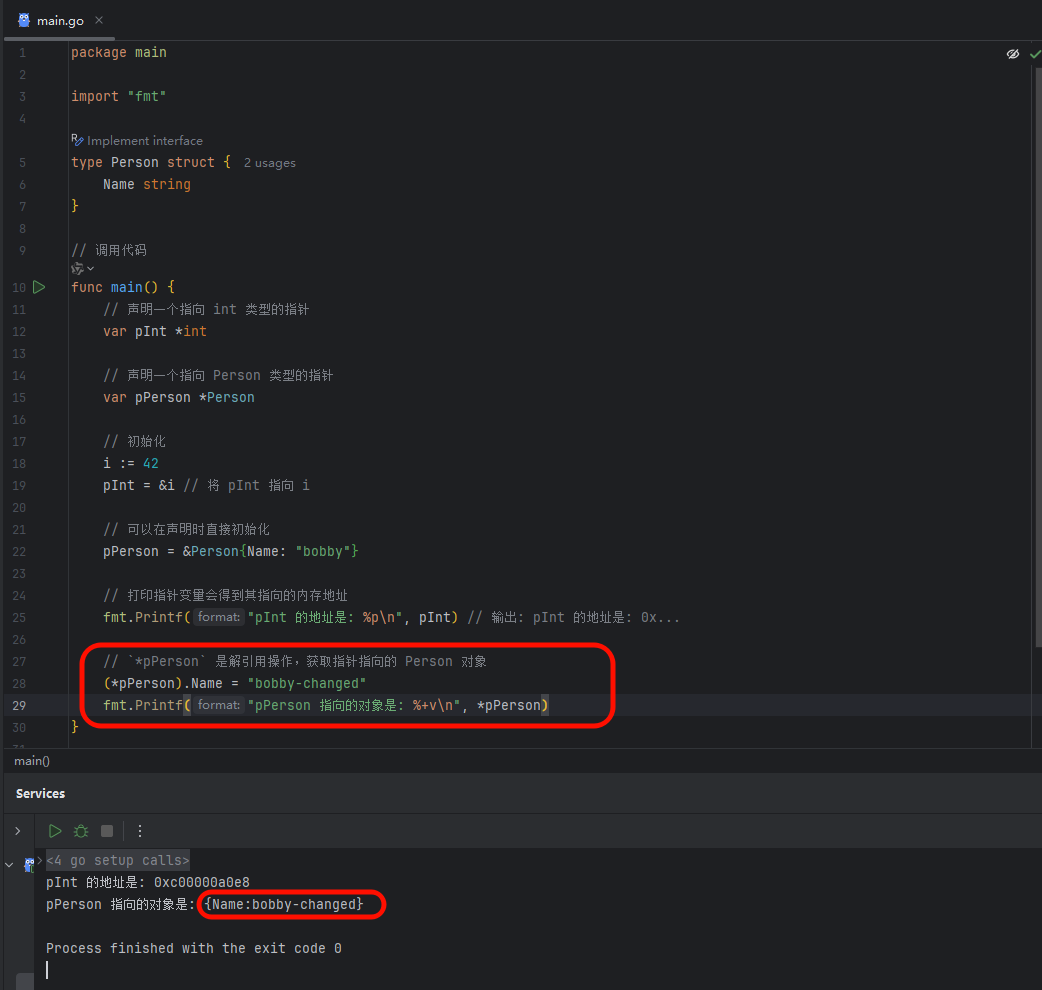This screenshot has height=990, width=1042.
Task: Click the Implement interface code lens
Action: 137,141
